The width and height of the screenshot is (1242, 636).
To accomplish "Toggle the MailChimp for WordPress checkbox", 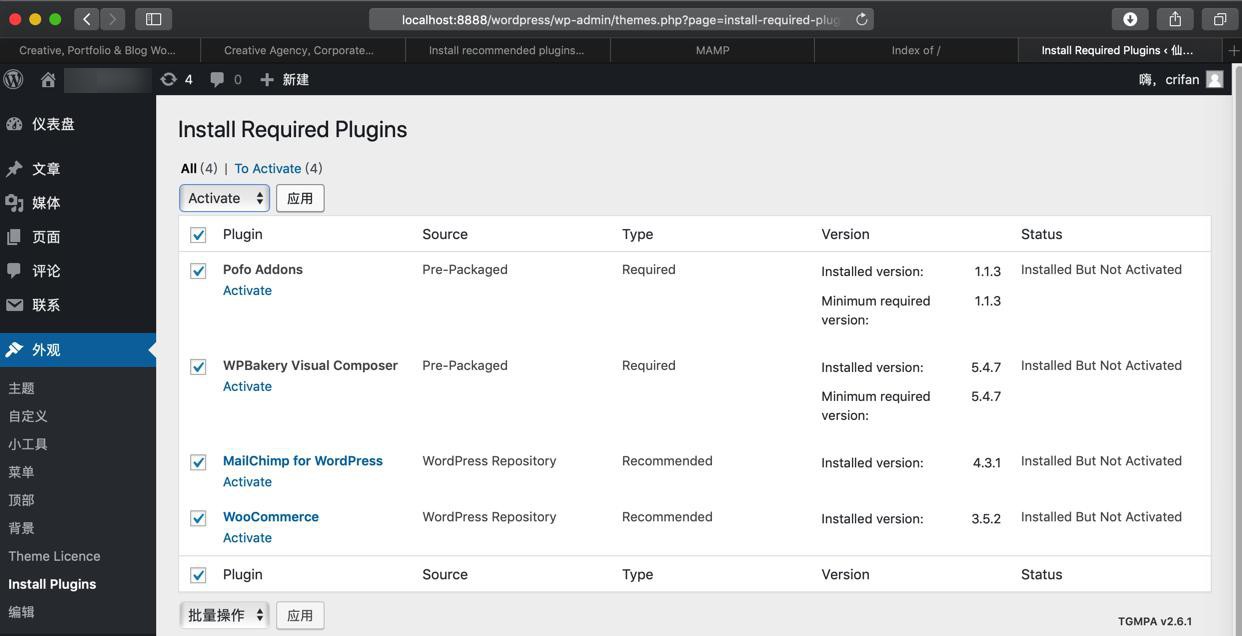I will 198,462.
